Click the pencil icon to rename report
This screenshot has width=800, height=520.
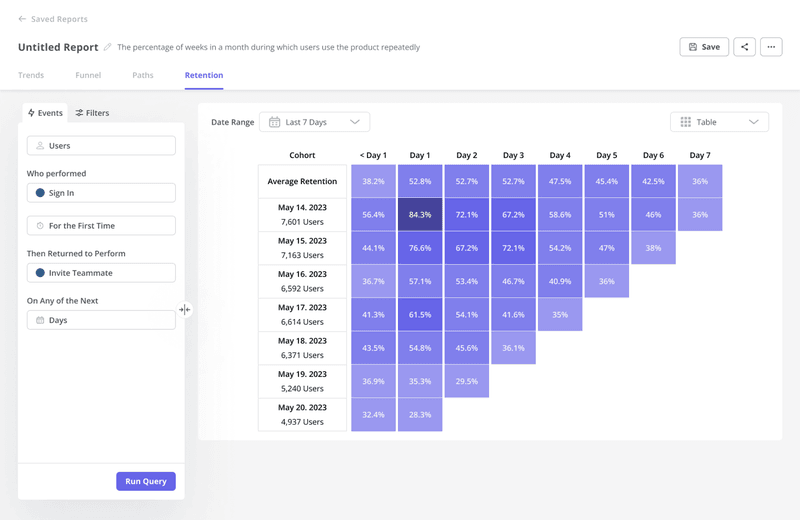click(108, 47)
